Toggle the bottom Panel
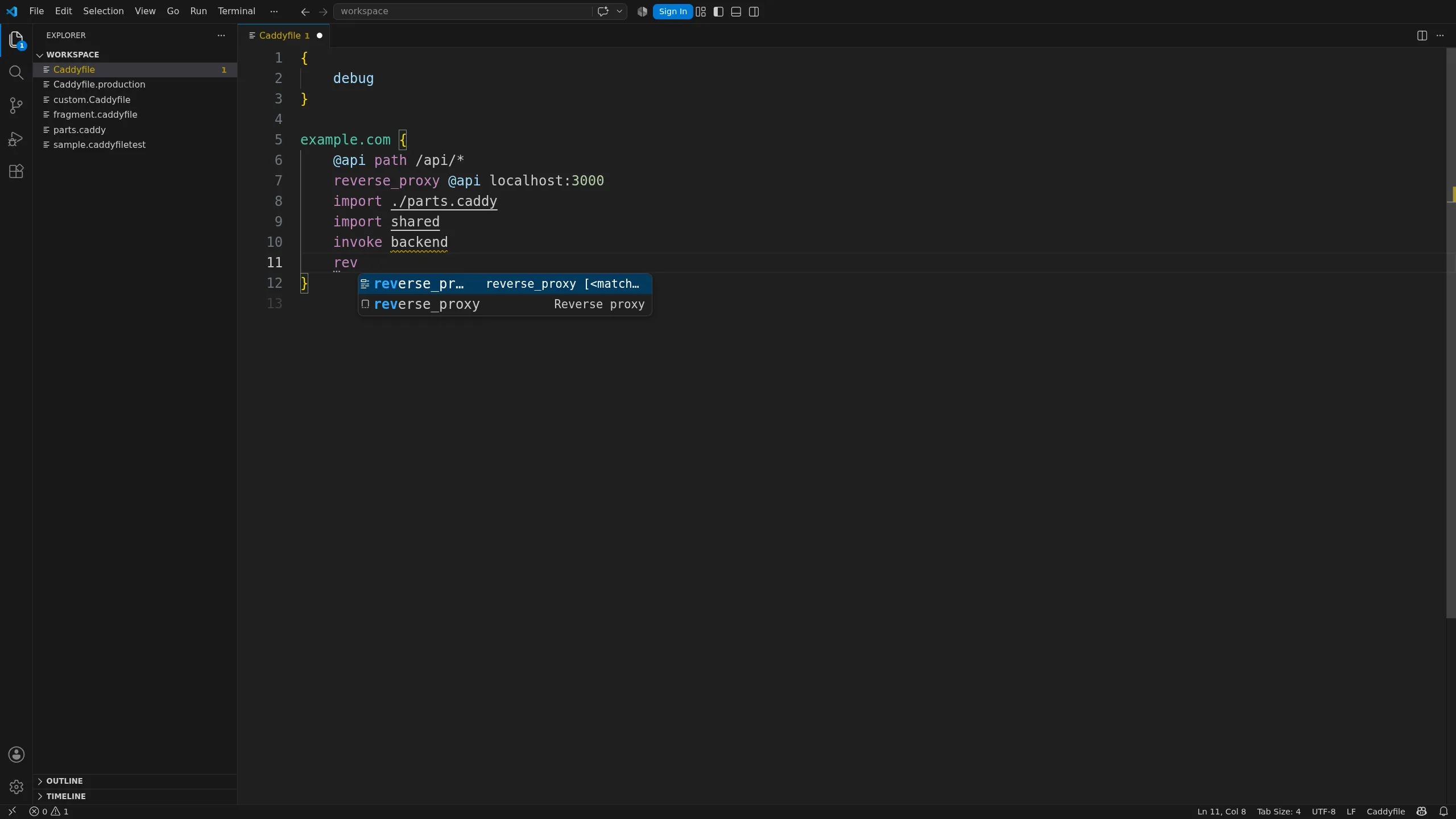1456x819 pixels. pyautogui.click(x=736, y=11)
